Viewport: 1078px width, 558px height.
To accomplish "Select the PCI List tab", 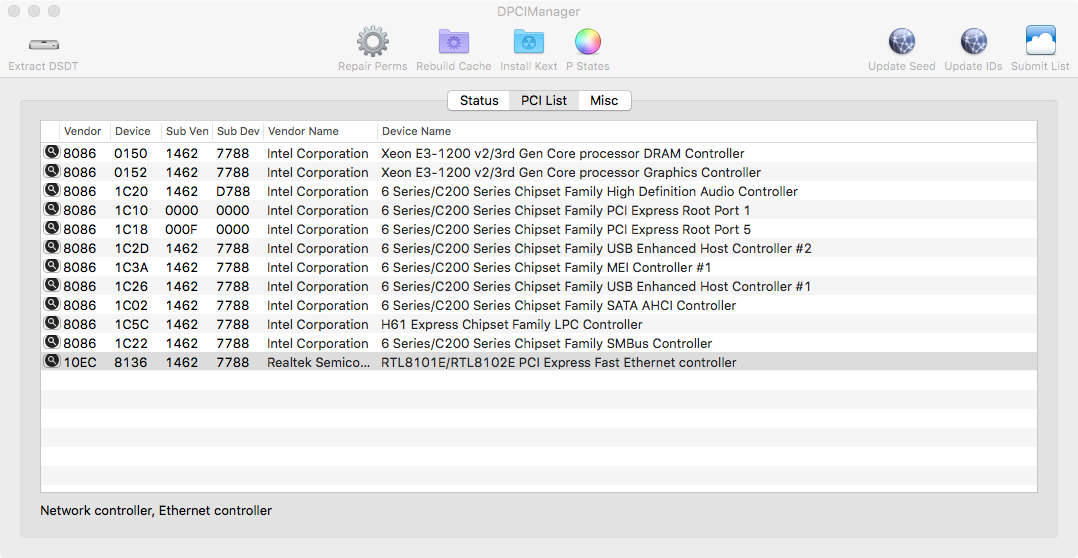I will click(x=544, y=100).
